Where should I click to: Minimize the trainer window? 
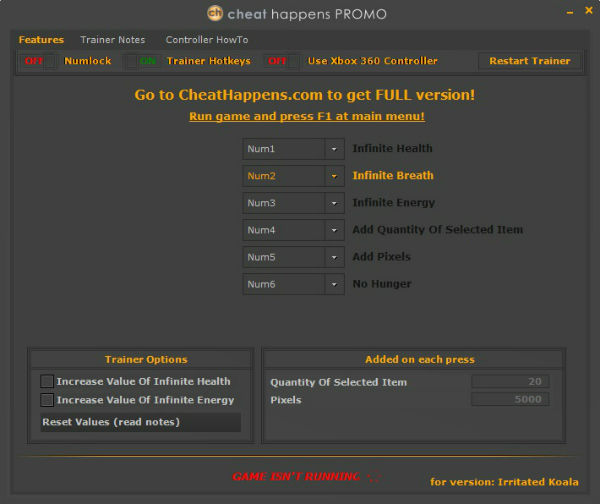(x=570, y=12)
